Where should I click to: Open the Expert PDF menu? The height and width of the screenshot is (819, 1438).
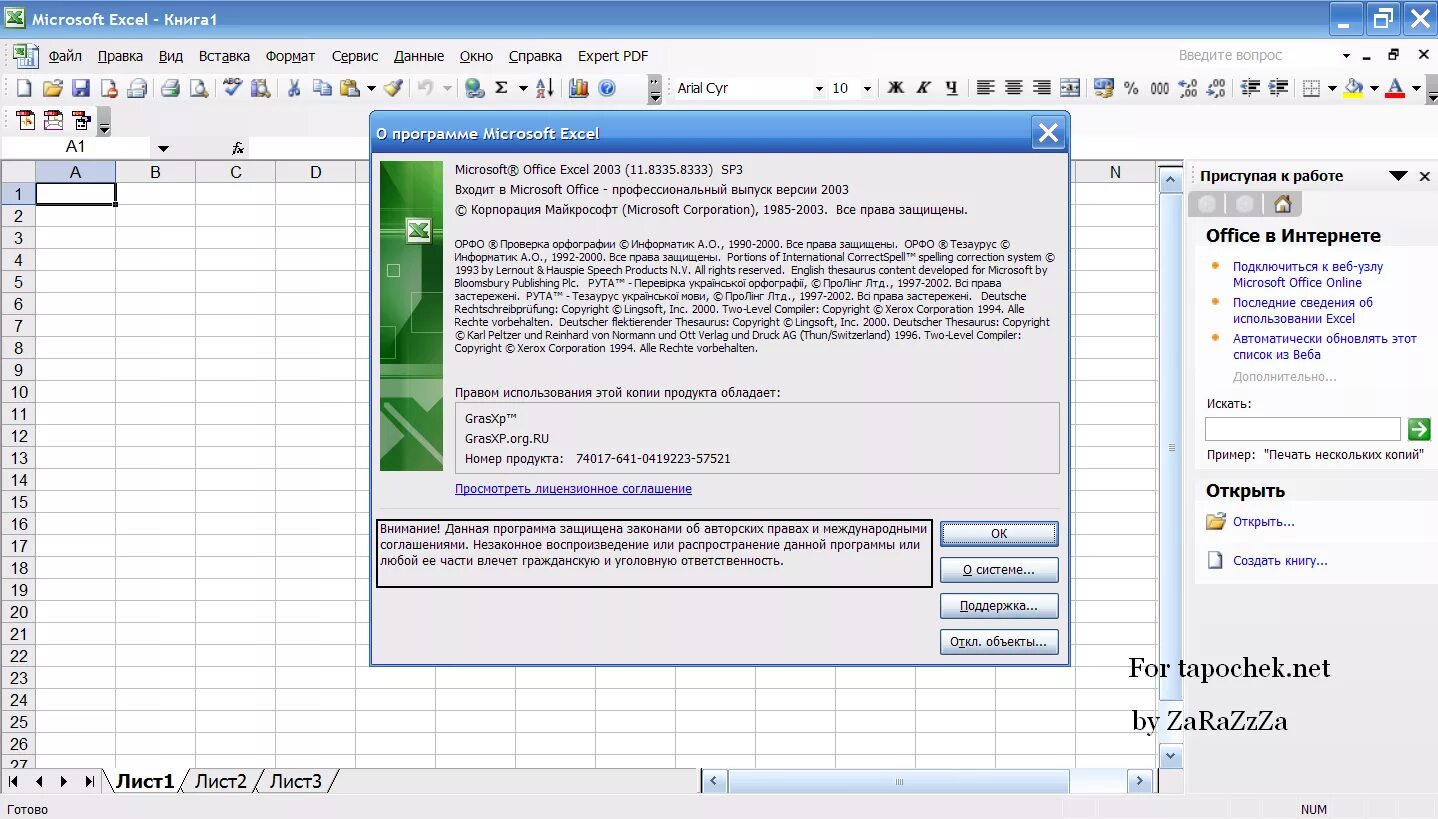[x=612, y=56]
